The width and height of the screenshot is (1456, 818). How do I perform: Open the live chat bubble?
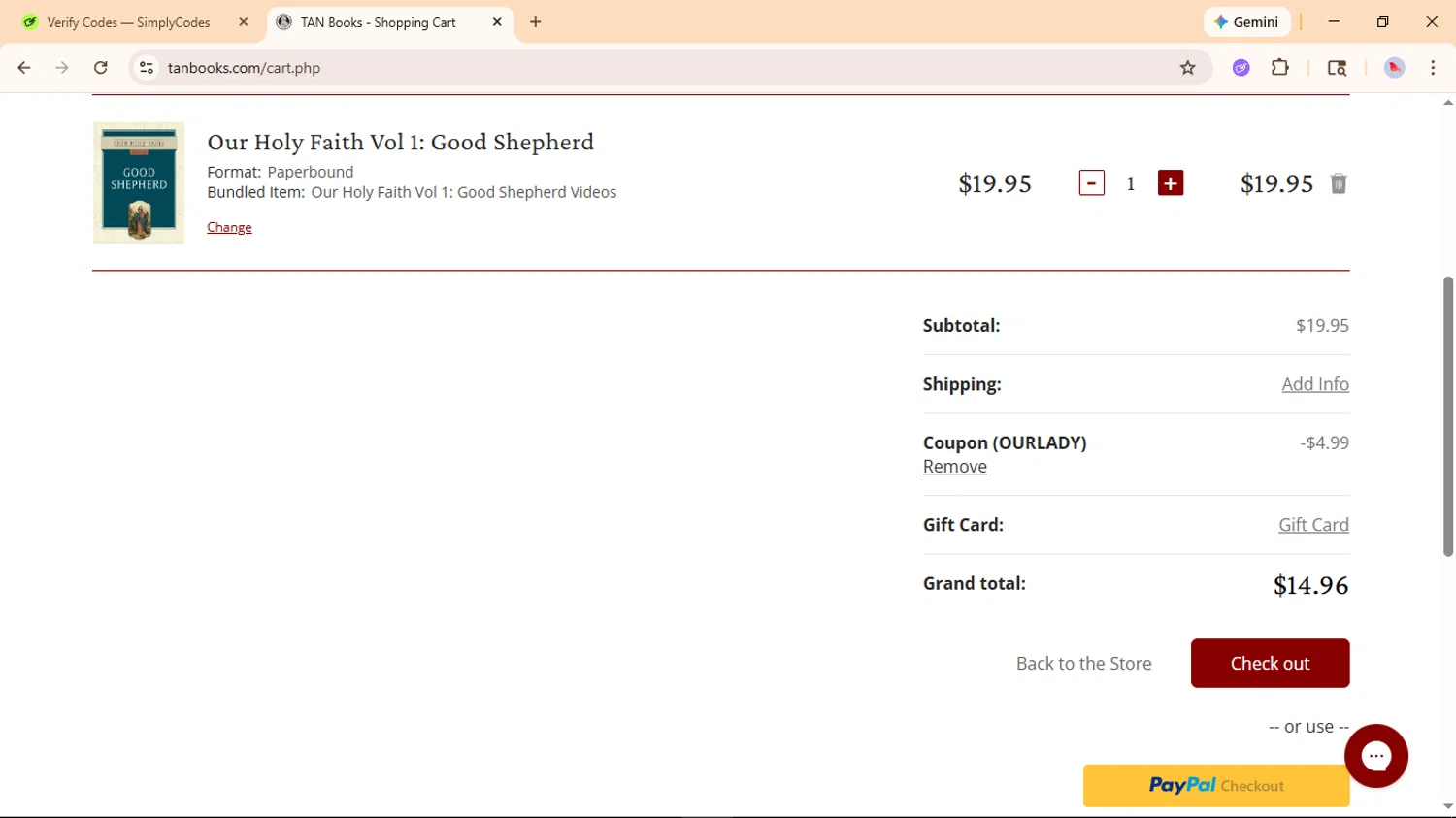click(1376, 756)
